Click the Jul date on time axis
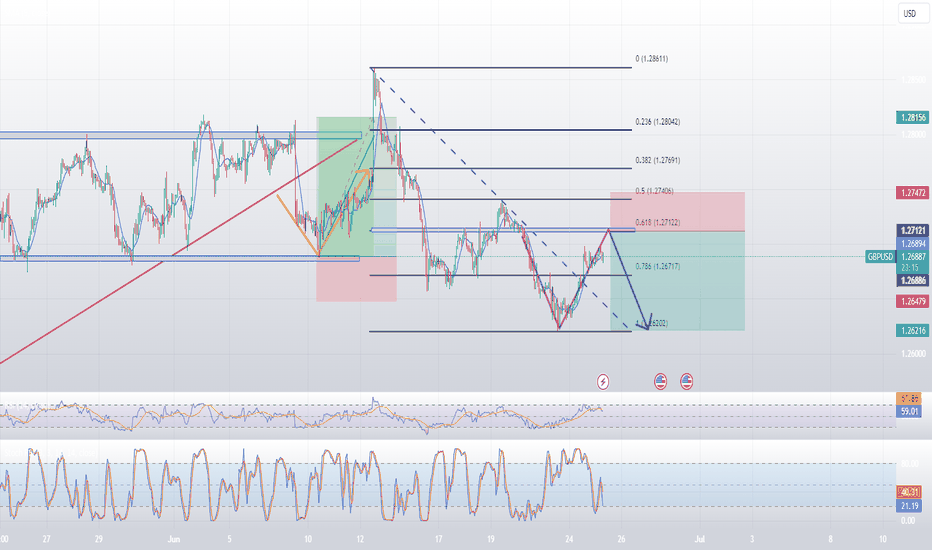Image resolution: width=932 pixels, height=550 pixels. (x=700, y=539)
